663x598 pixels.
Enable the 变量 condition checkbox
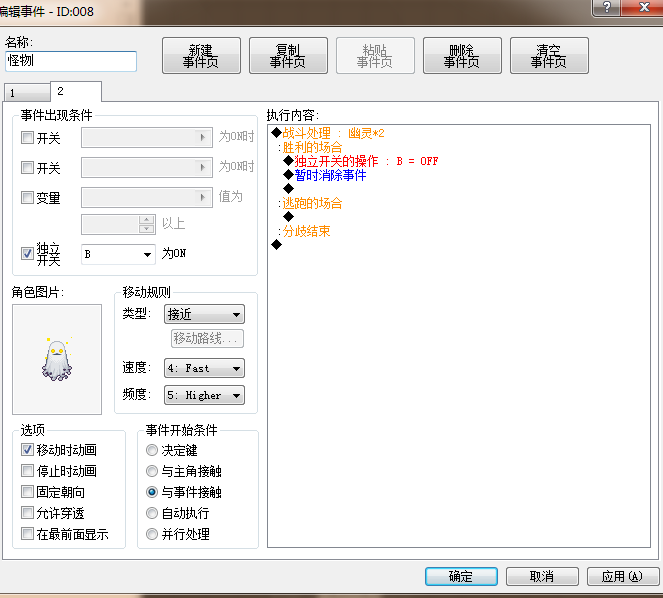(x=27, y=197)
